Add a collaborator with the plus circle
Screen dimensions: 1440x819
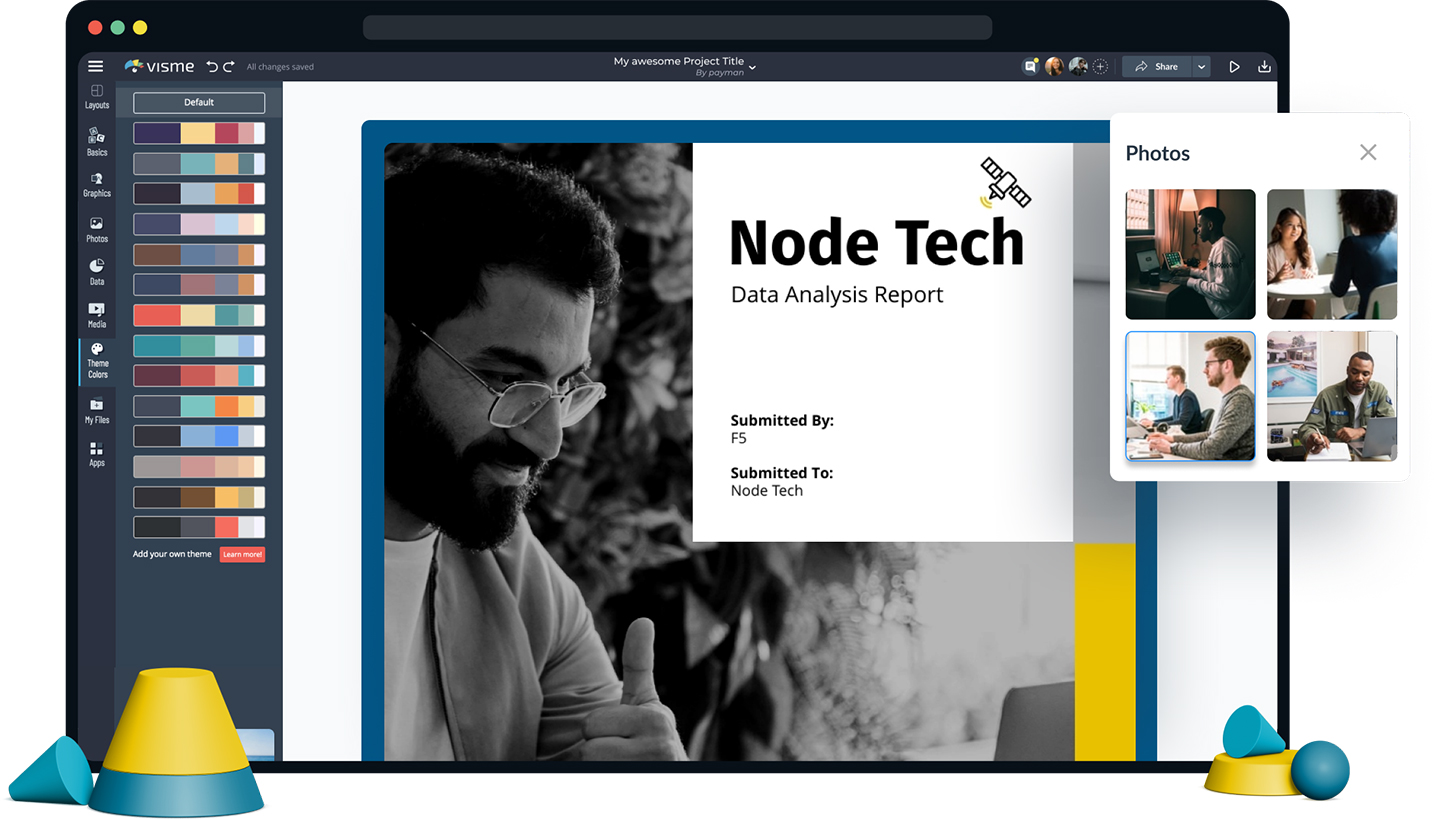1100,67
